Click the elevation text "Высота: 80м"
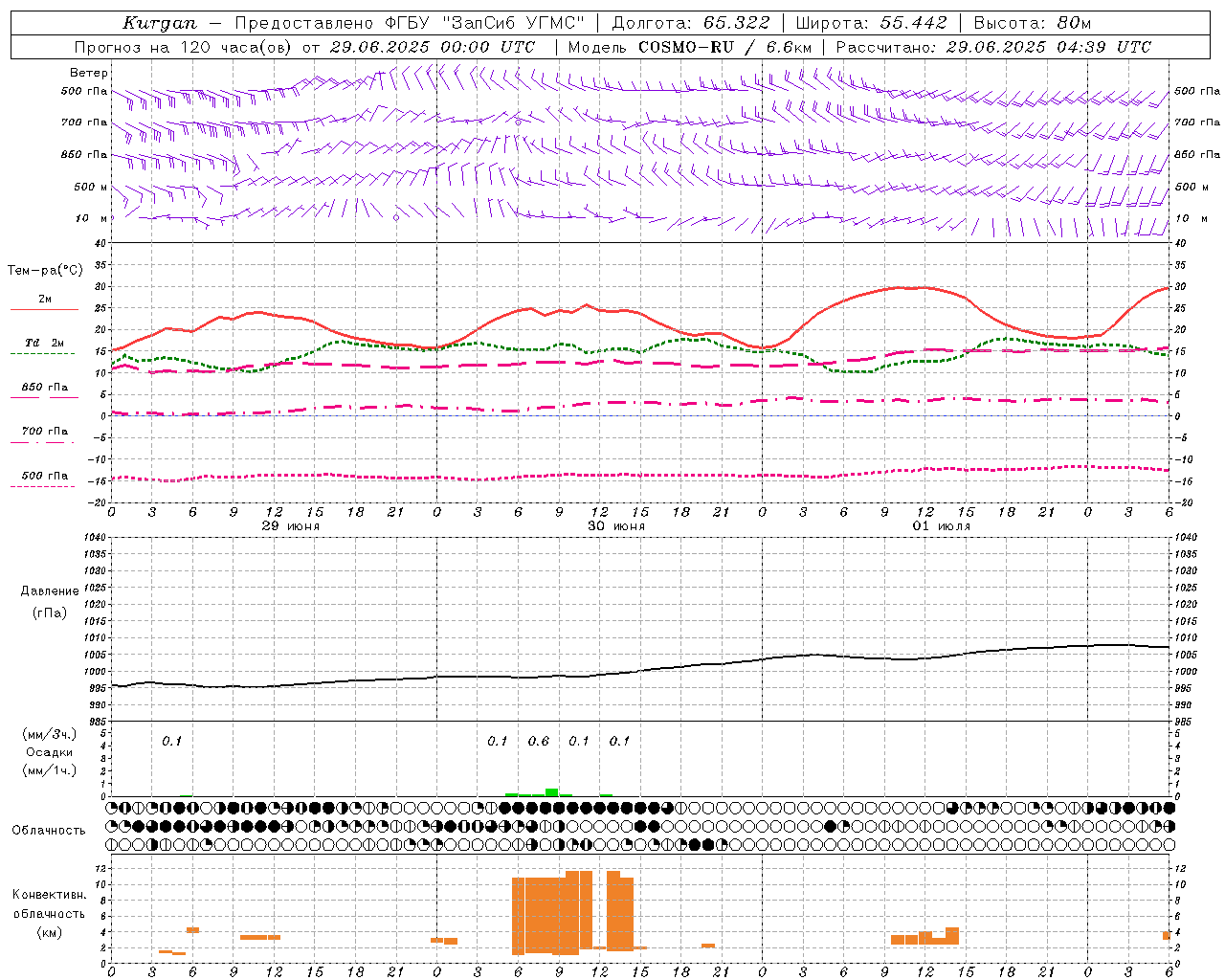The image size is (1225, 980). [1033, 23]
